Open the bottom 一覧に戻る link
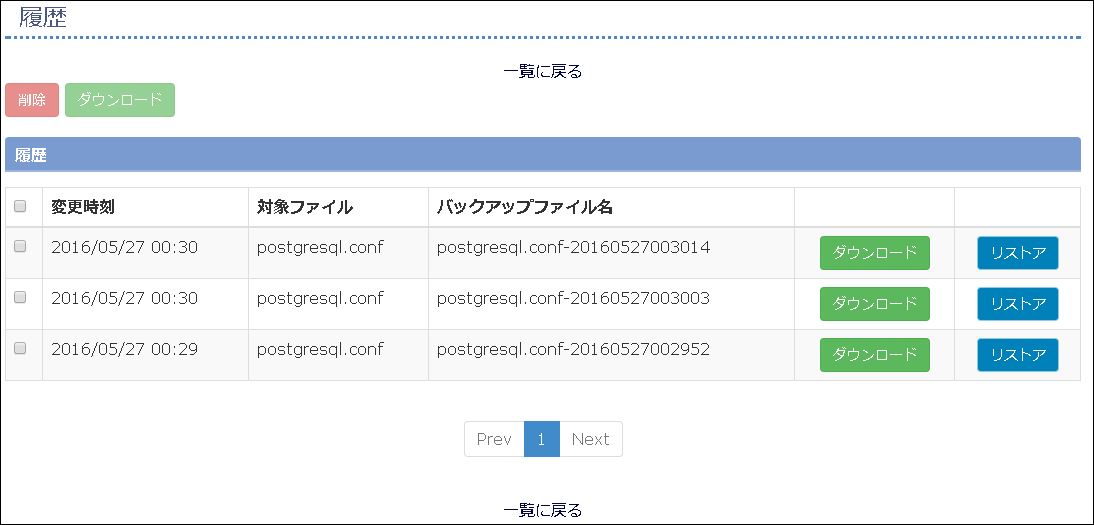 tap(542, 510)
